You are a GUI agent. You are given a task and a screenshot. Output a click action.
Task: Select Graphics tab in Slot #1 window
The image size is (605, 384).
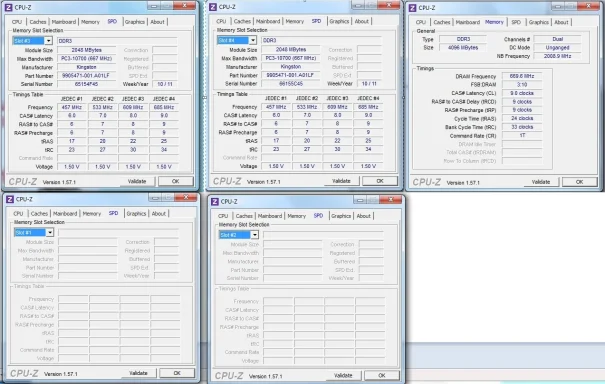point(136,214)
